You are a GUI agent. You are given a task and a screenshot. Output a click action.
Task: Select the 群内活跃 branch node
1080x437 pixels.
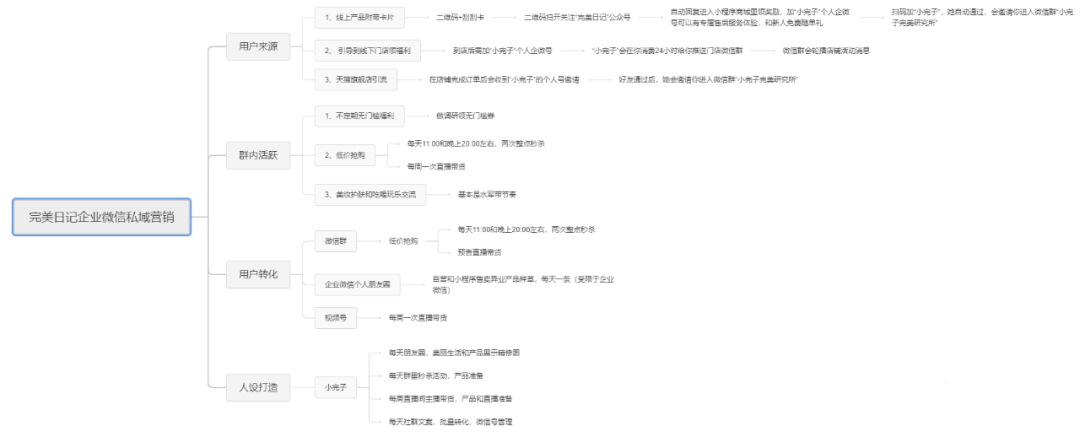tap(245, 155)
